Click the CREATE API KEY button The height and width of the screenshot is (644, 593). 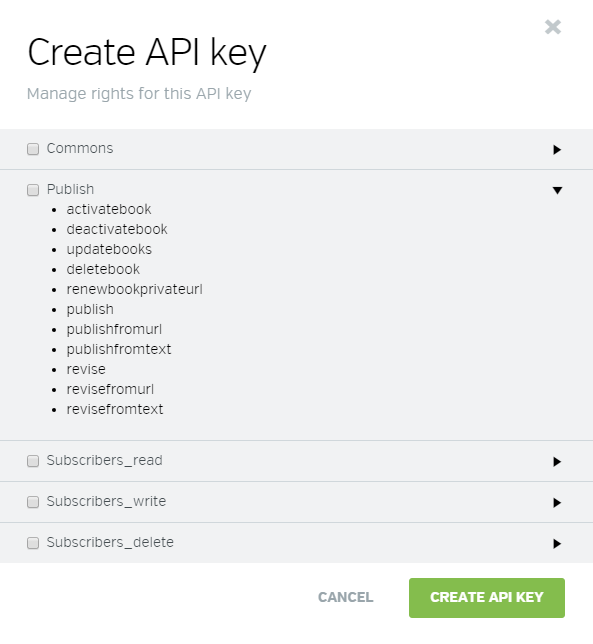[x=487, y=598]
